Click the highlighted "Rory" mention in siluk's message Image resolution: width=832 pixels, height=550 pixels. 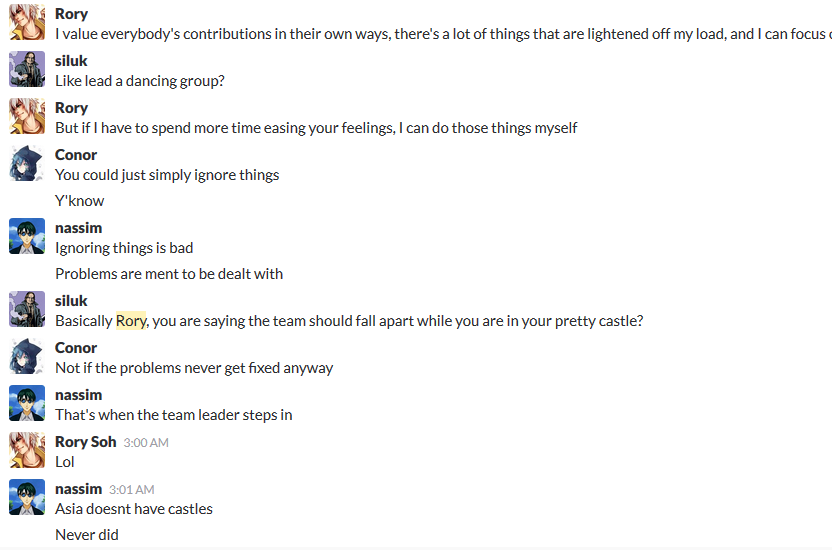(131, 321)
